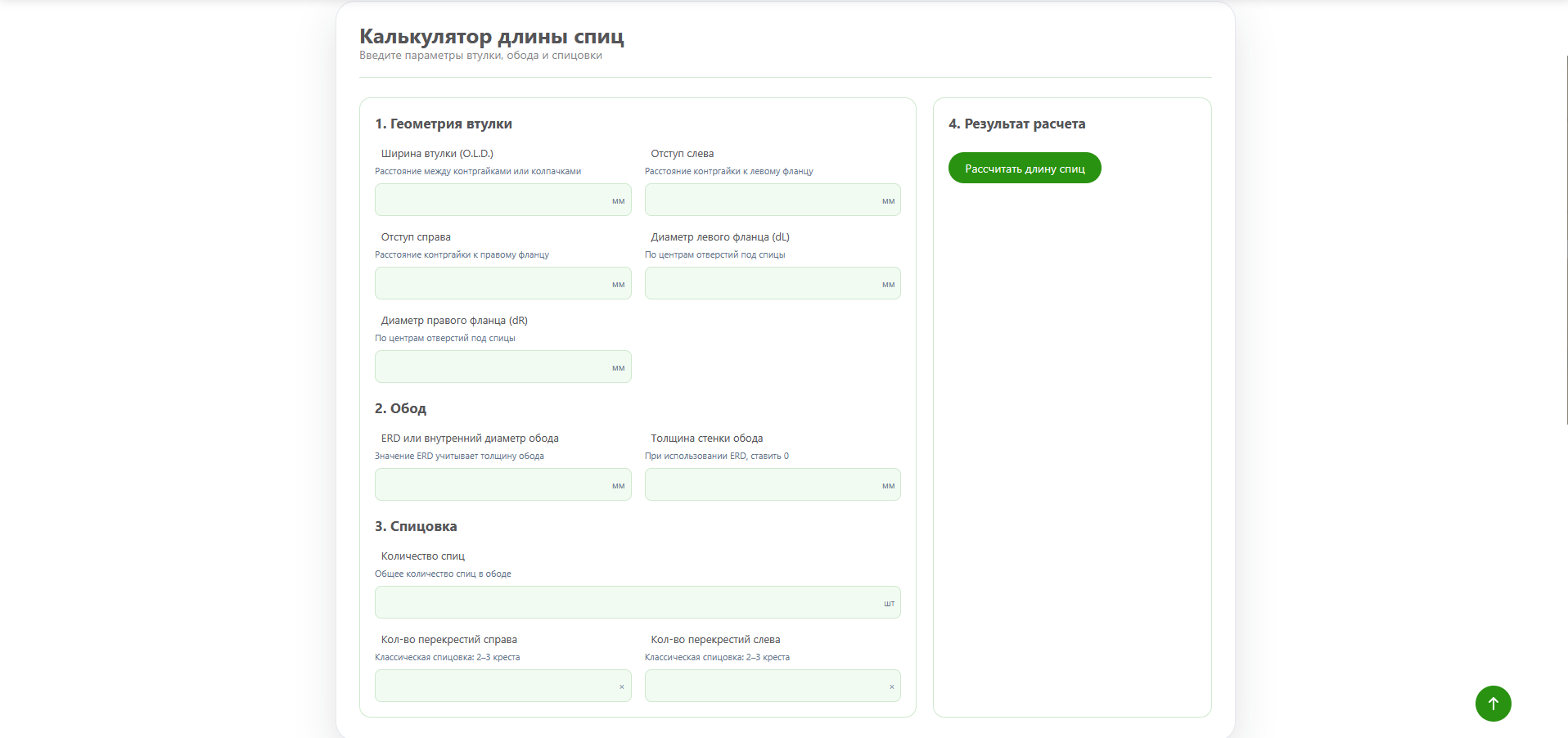Click the scroll-to-top arrow button
1568x738 pixels.
[x=1493, y=704]
